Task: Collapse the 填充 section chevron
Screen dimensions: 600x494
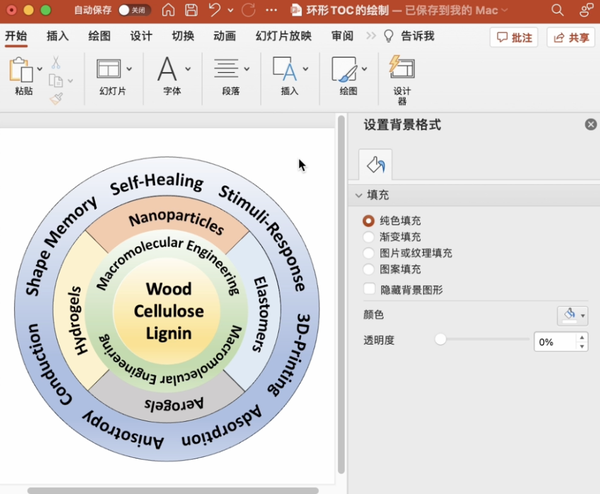Action: (359, 195)
